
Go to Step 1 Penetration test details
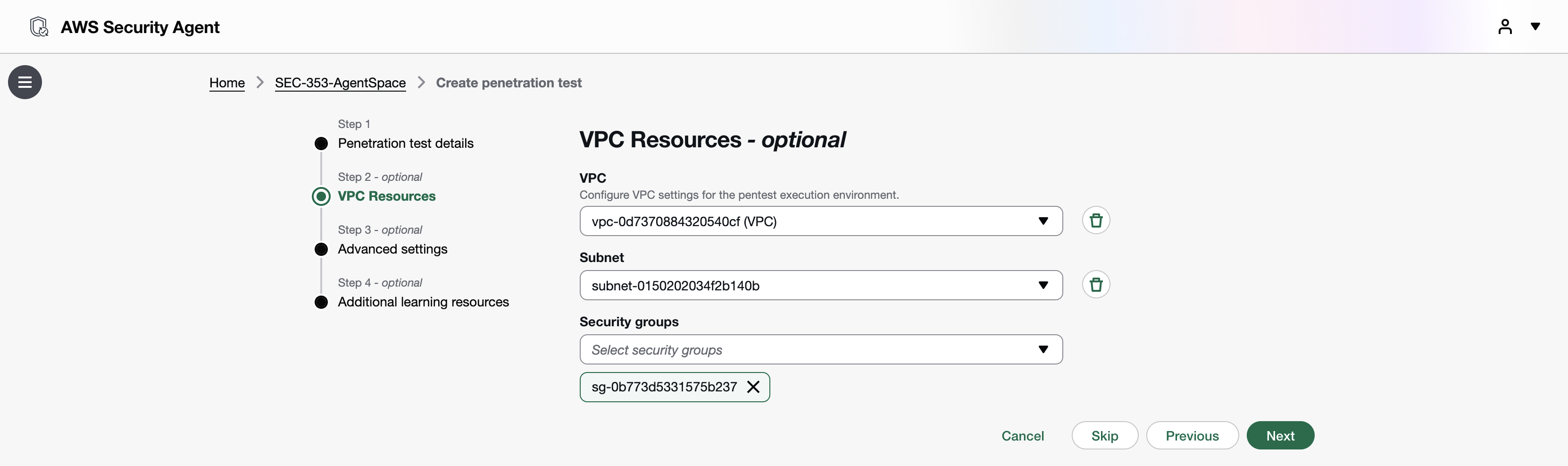tap(405, 143)
